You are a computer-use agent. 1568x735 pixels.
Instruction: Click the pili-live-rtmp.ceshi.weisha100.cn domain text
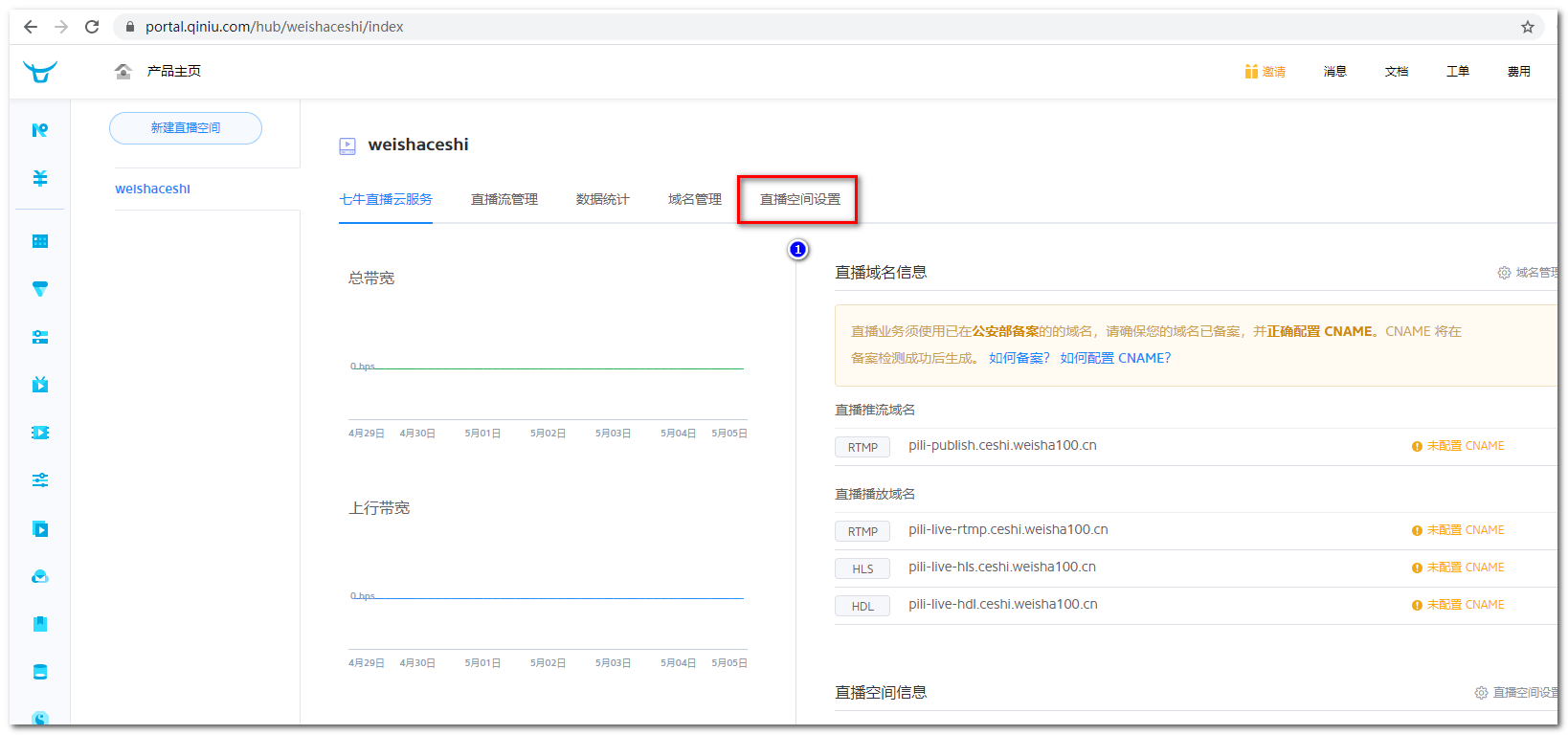pos(1008,529)
